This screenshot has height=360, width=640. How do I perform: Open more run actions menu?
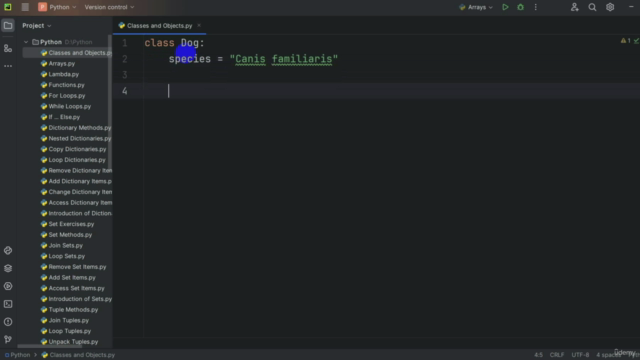[x=536, y=7]
